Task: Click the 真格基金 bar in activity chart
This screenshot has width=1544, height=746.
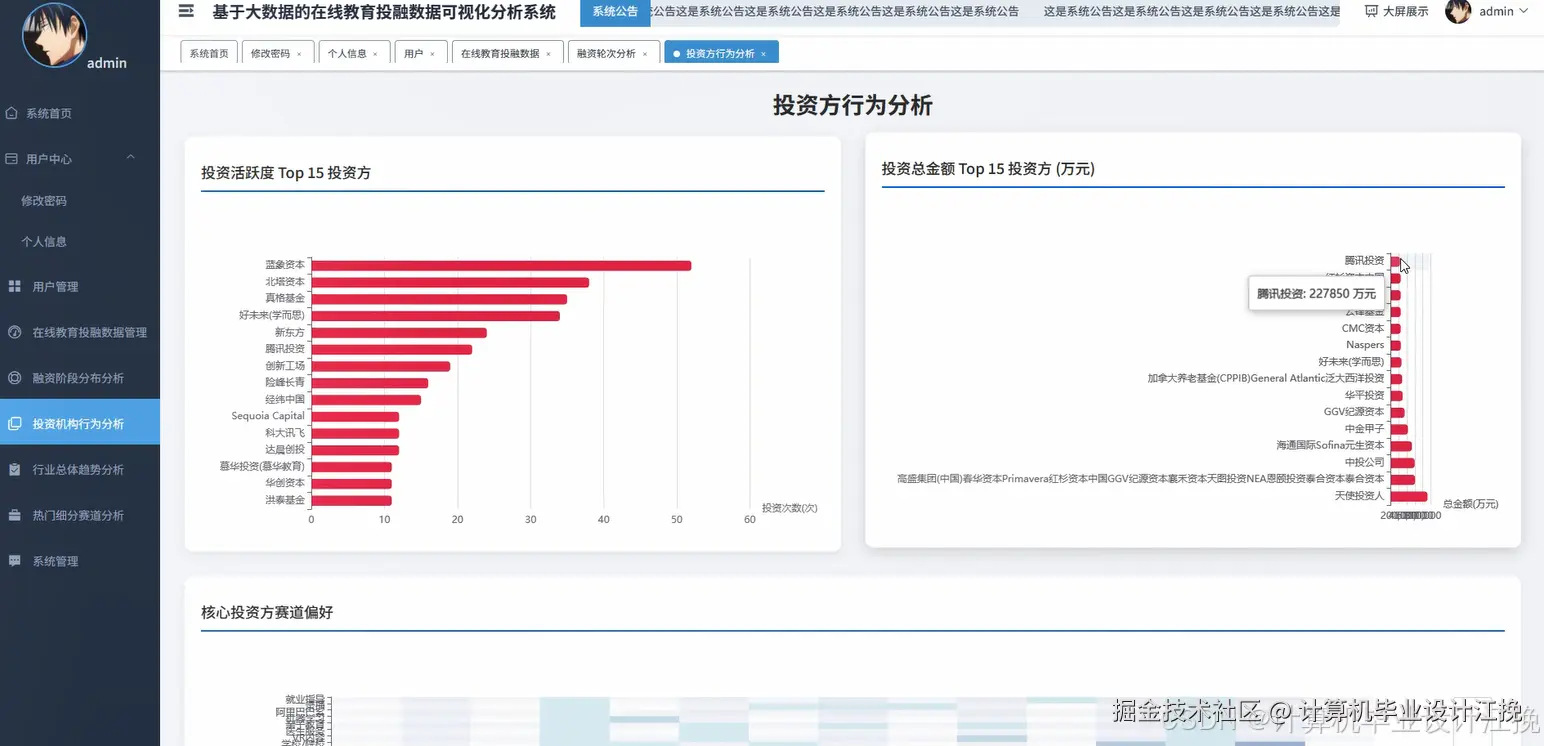Action: (x=439, y=299)
